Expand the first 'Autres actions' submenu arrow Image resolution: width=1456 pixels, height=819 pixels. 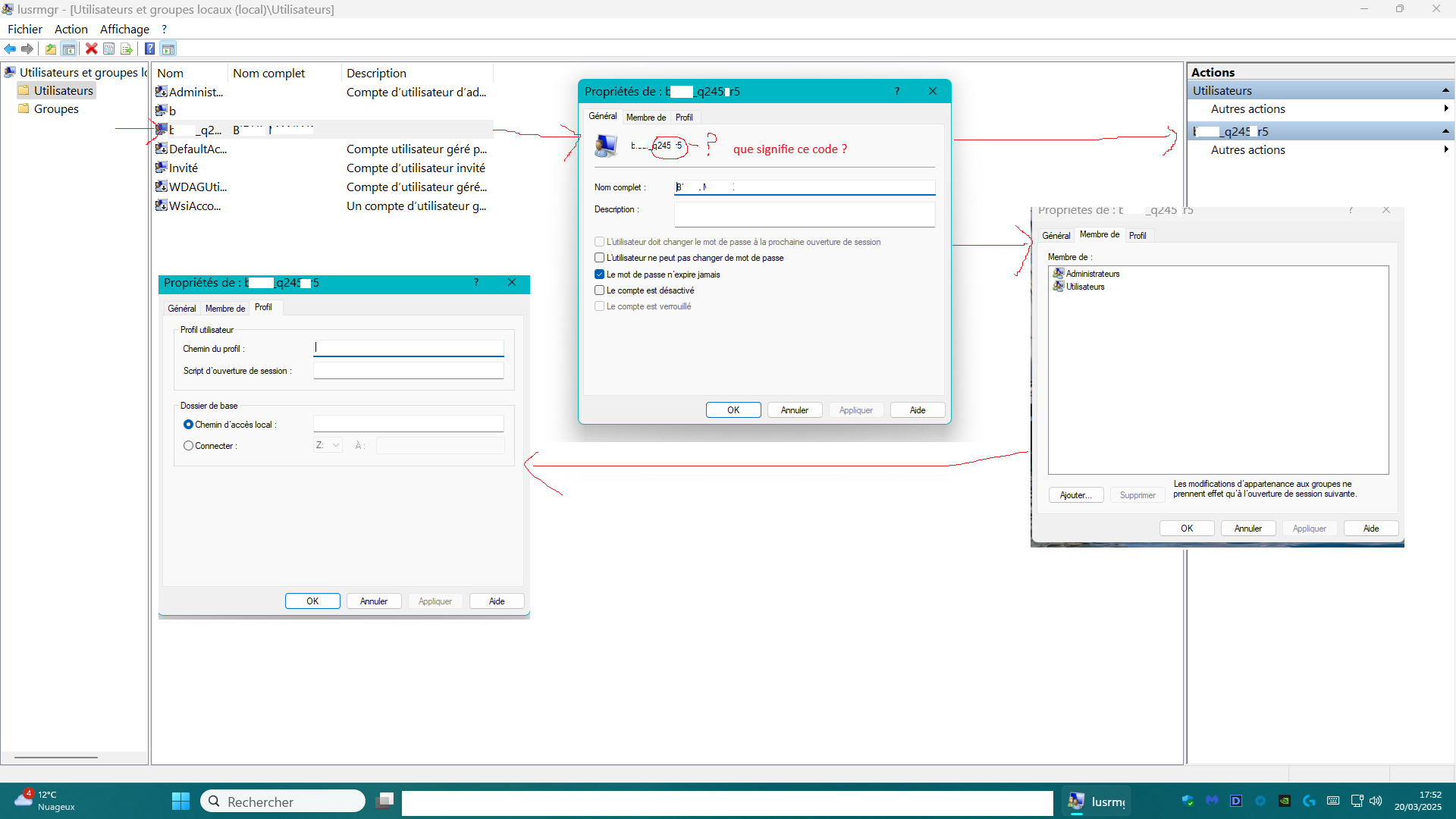pyautogui.click(x=1446, y=109)
